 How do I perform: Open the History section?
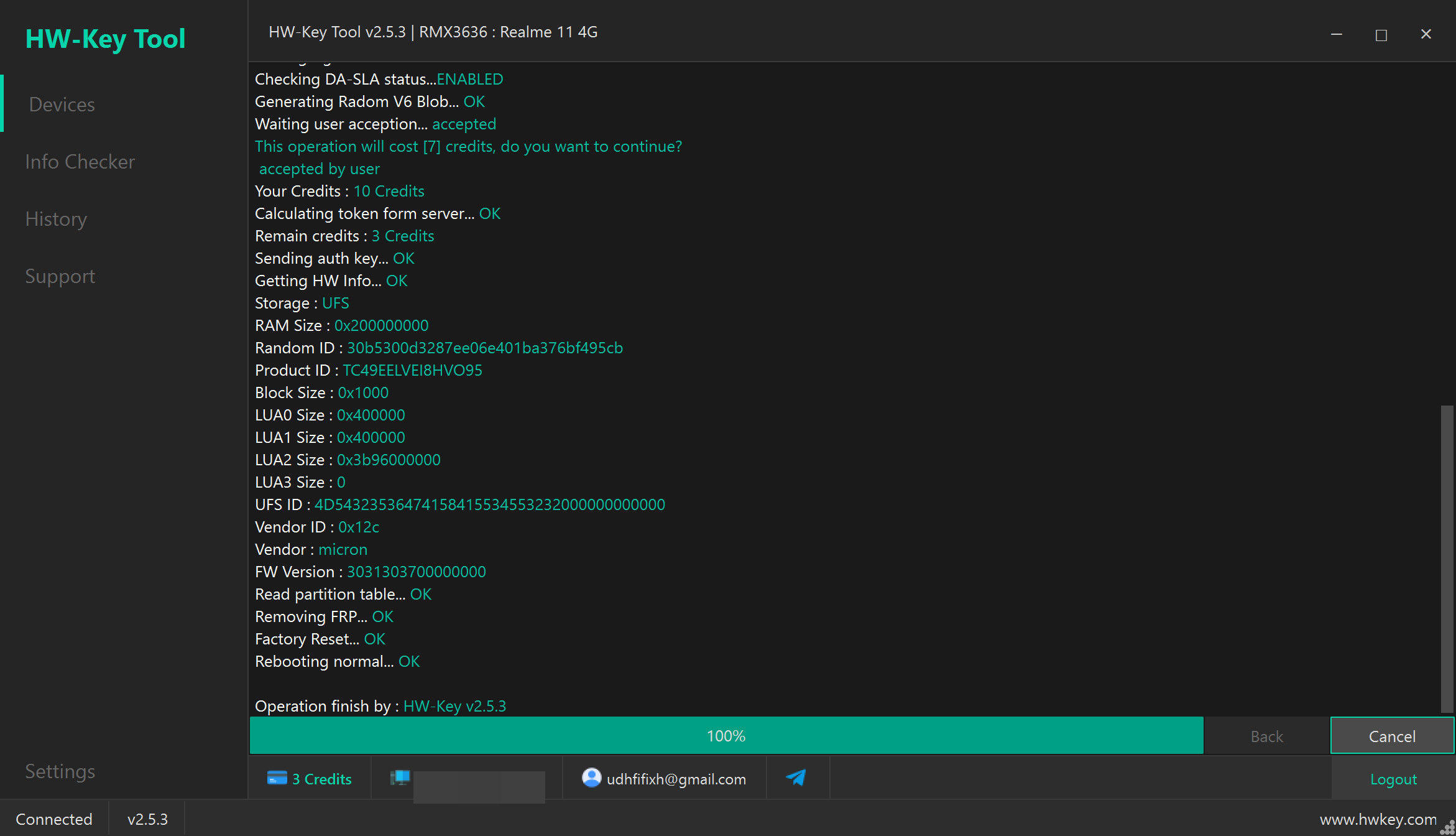pos(56,219)
